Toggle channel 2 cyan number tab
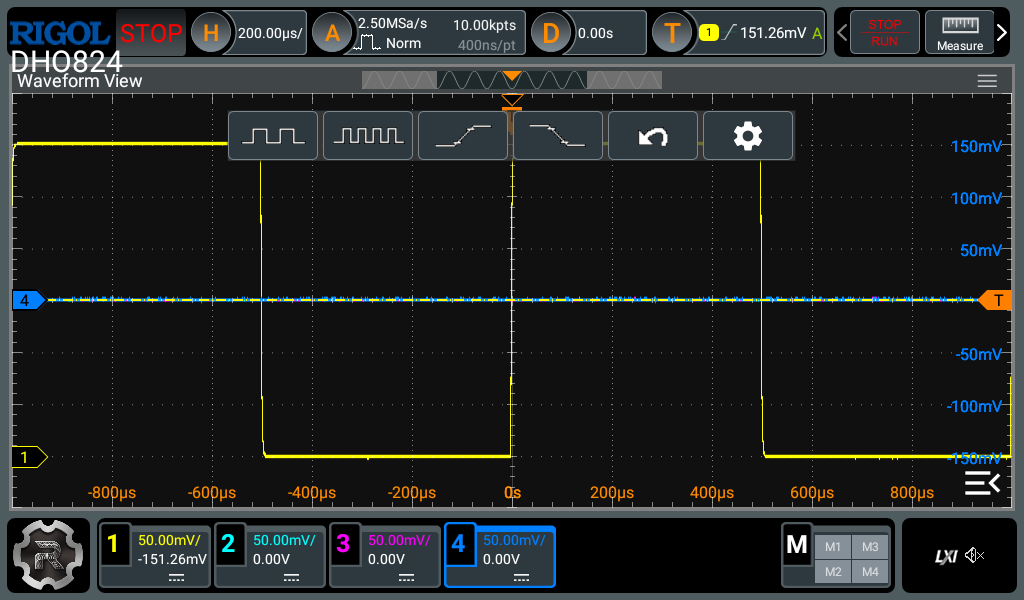This screenshot has width=1024, height=600. tap(228, 543)
